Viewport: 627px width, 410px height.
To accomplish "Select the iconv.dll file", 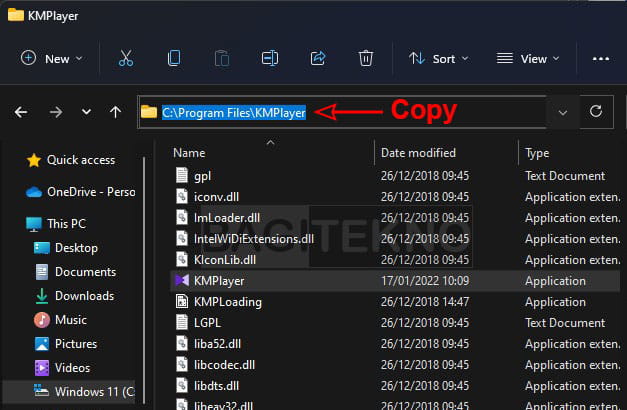I will pyautogui.click(x=395, y=197).
